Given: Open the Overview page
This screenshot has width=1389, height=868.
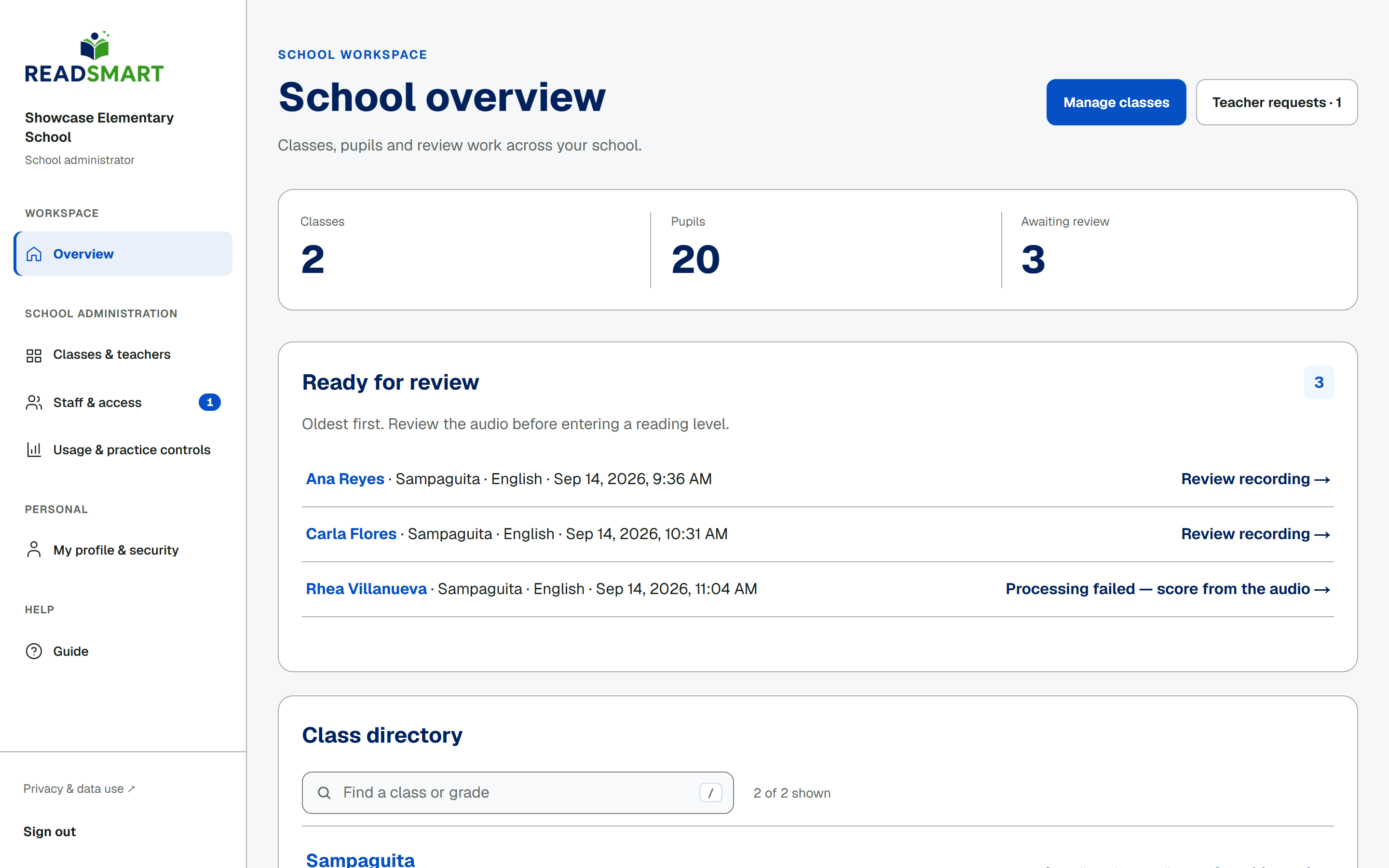Looking at the screenshot, I should click(123, 254).
